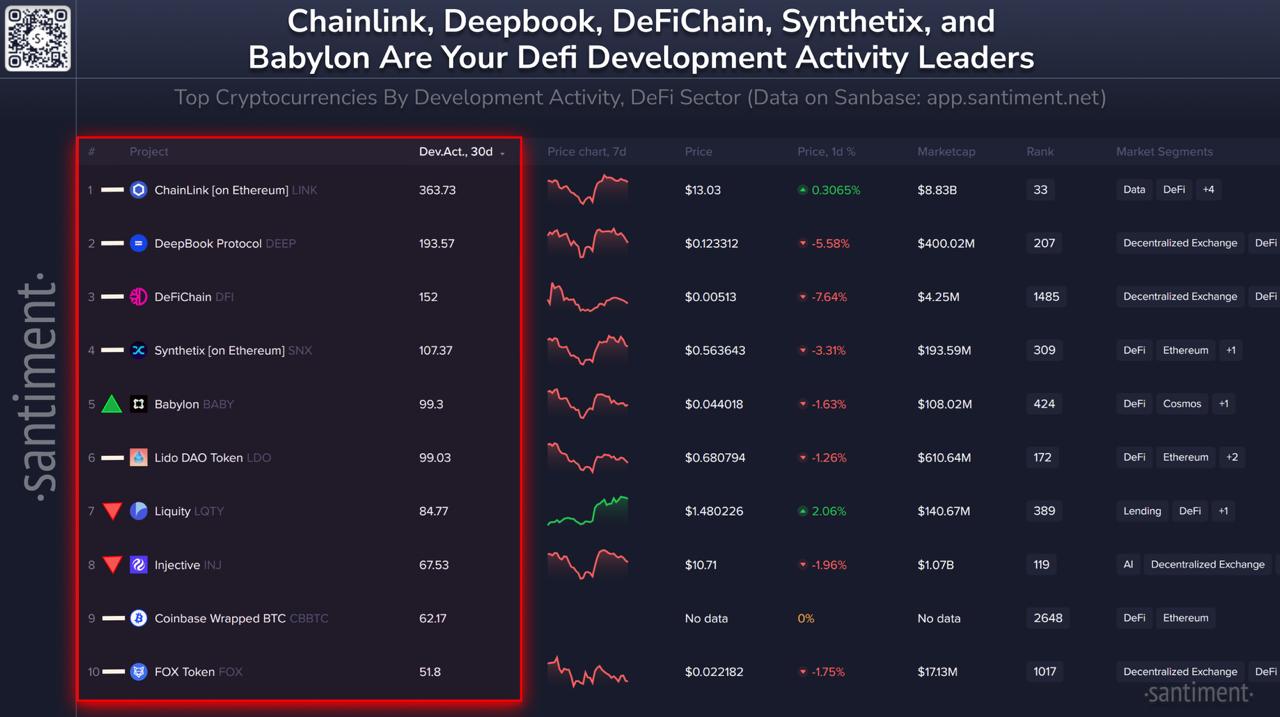
Task: Click the Lending tag for Liquity
Action: click(x=1142, y=511)
